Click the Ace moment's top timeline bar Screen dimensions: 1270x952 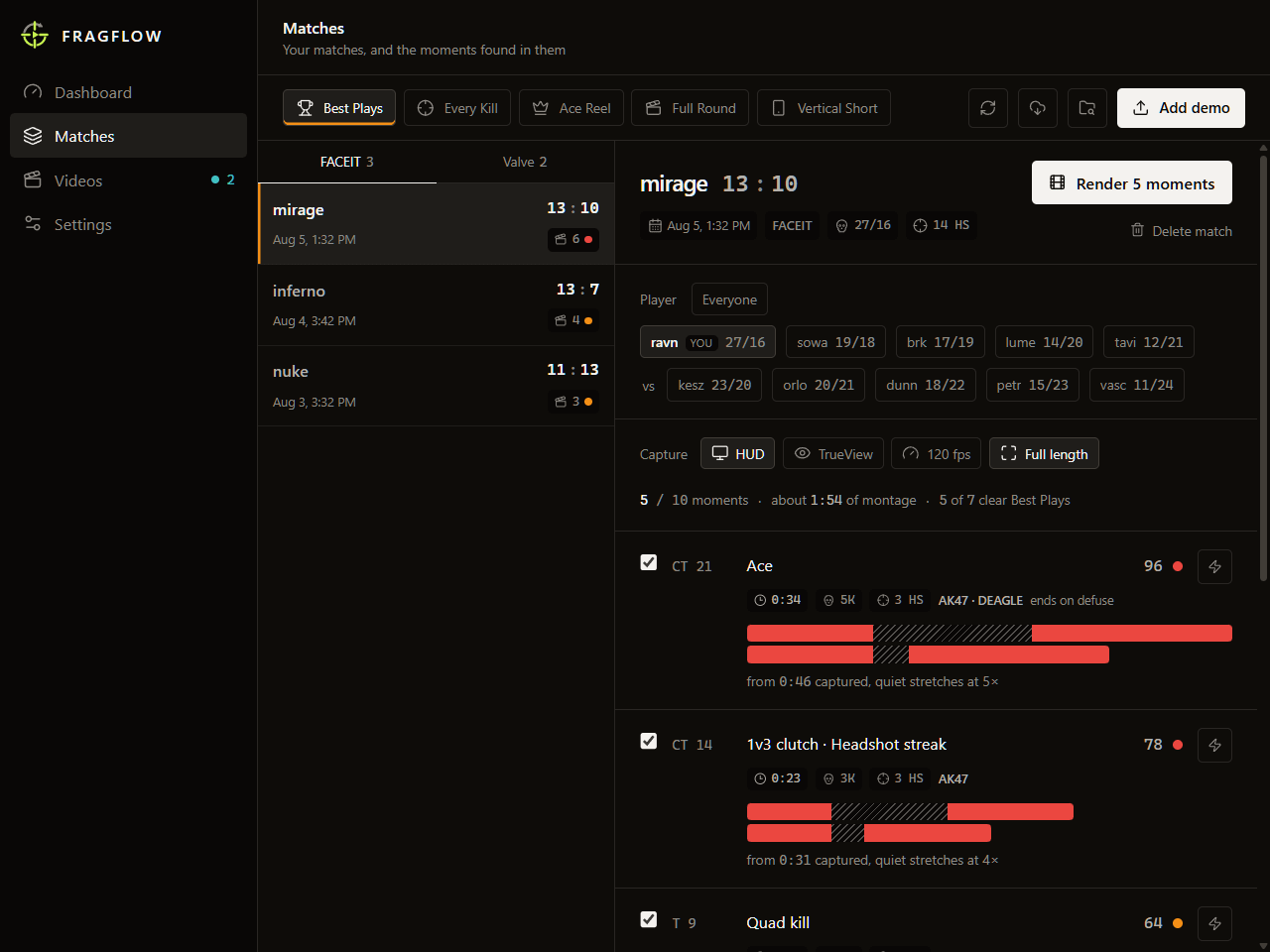click(989, 634)
